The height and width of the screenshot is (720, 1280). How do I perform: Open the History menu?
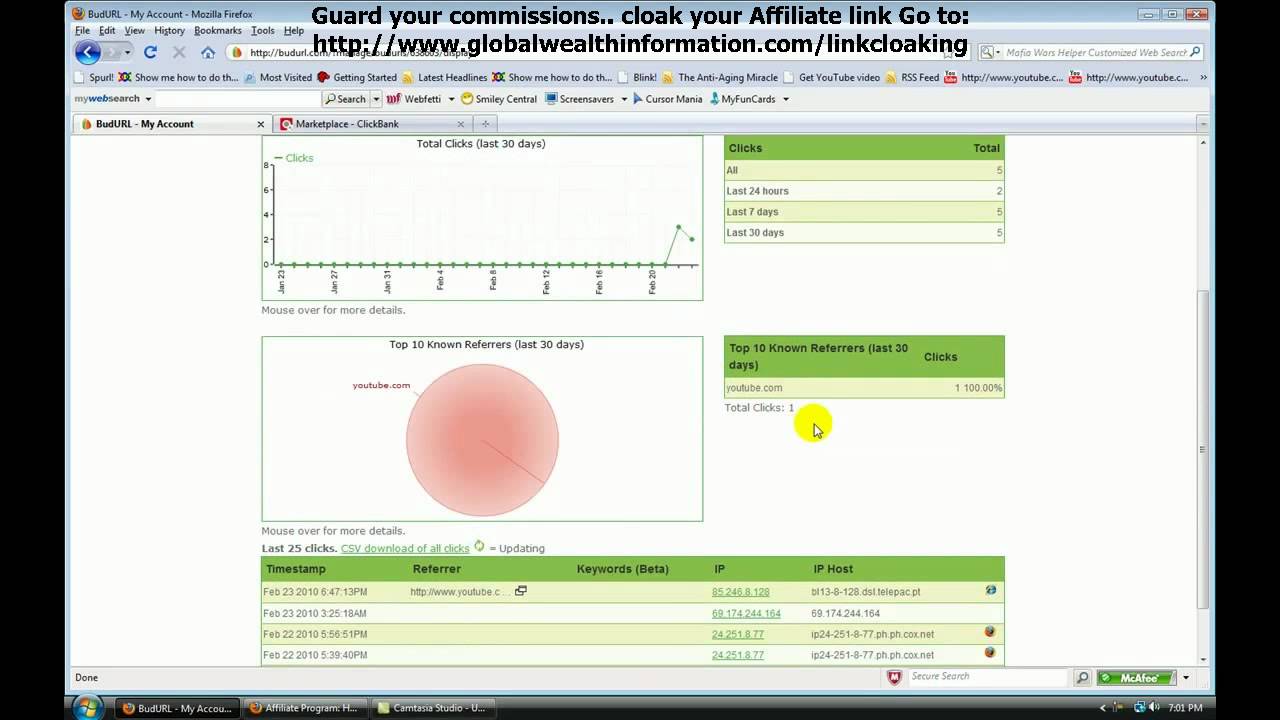[170, 31]
